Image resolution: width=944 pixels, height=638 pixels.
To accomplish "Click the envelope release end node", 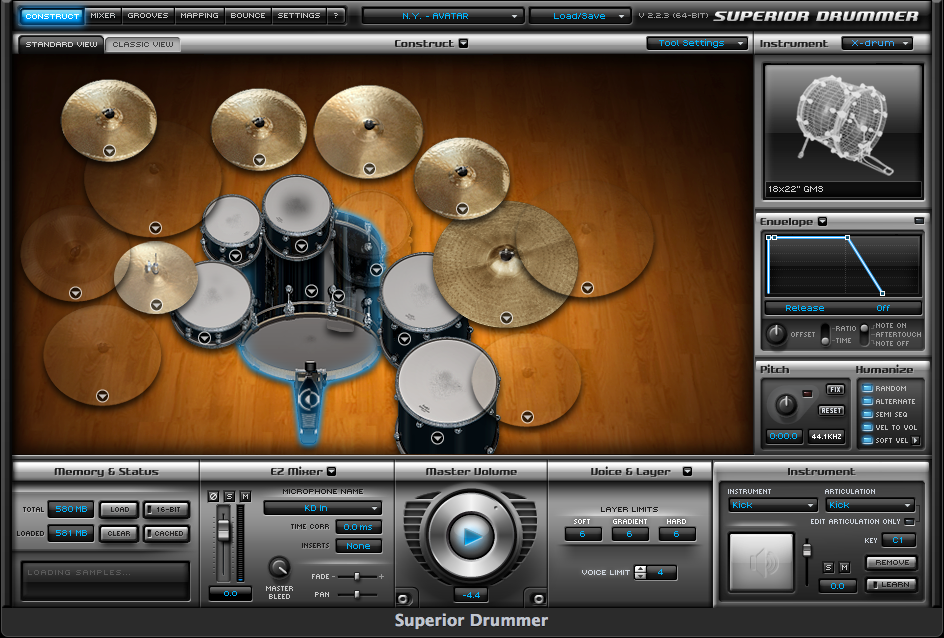I will (883, 294).
